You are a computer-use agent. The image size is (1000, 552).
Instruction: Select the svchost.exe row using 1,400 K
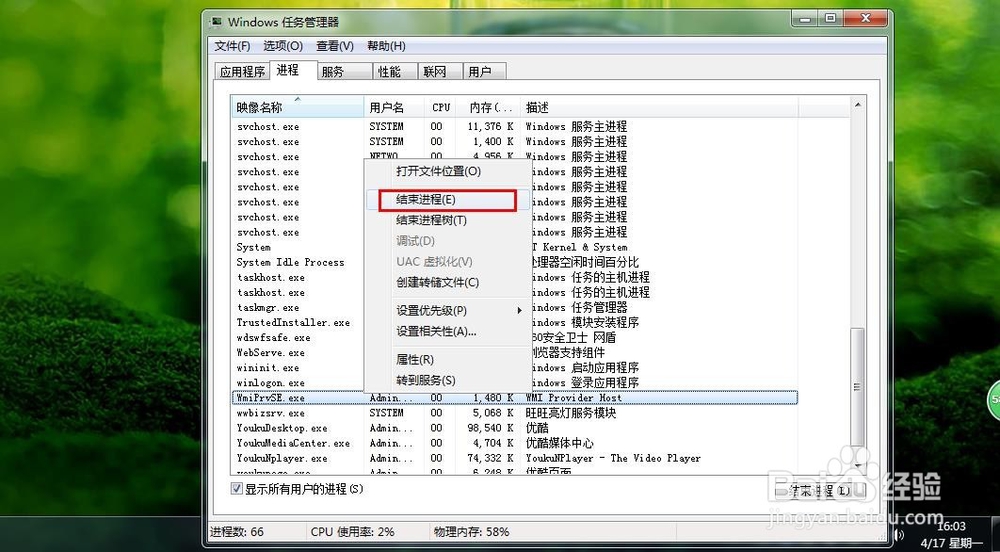[515, 142]
